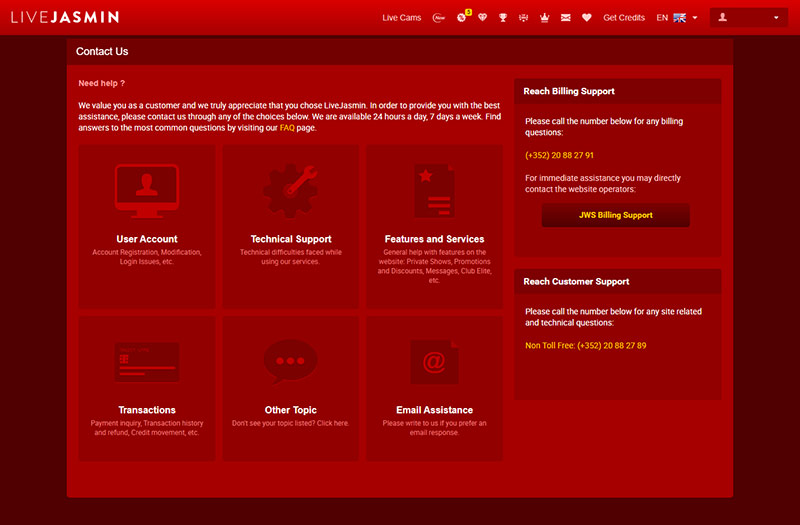Click the Transactions credit card icon
The width and height of the screenshot is (800, 525).
[147, 362]
